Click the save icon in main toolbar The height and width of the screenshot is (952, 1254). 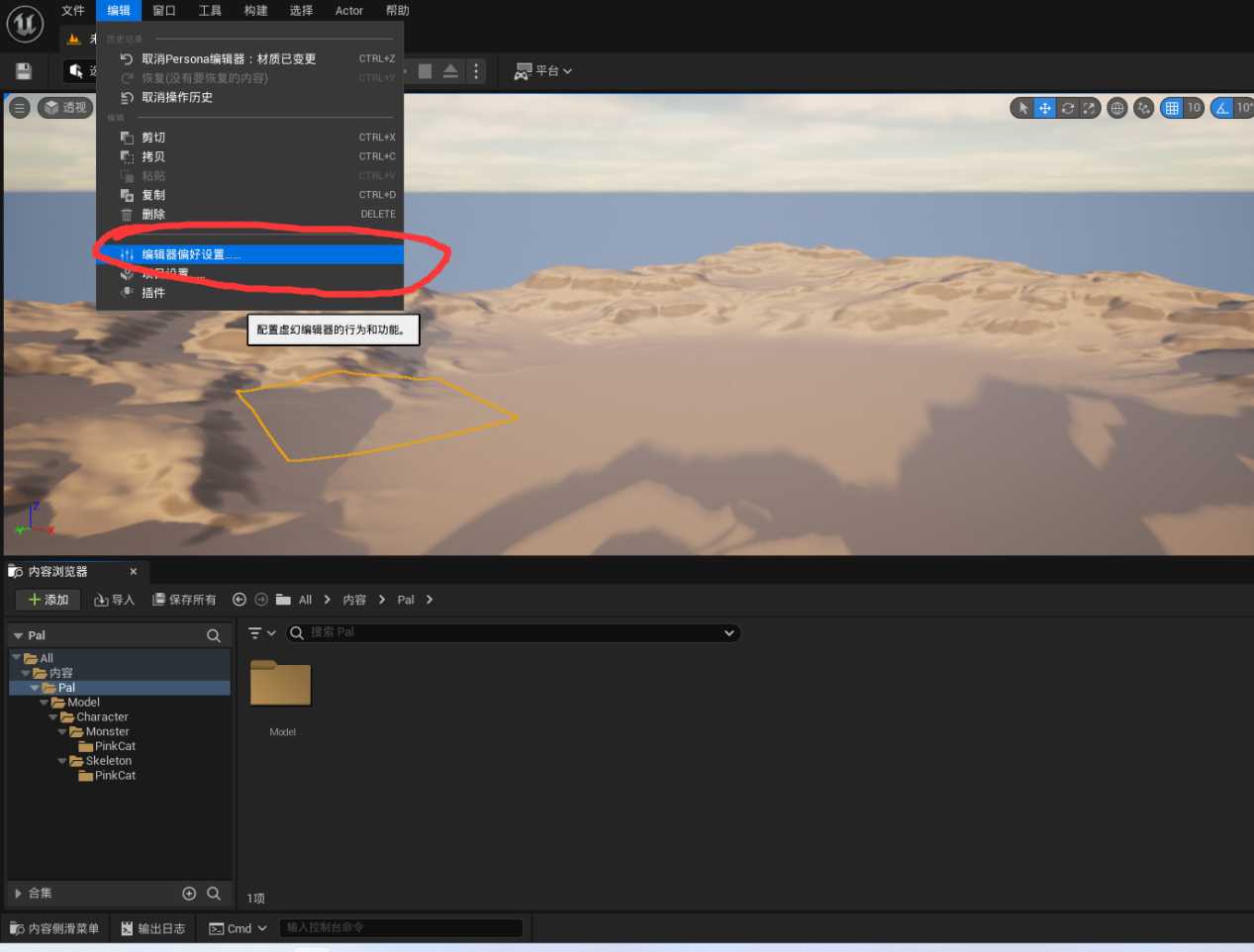pyautogui.click(x=24, y=71)
